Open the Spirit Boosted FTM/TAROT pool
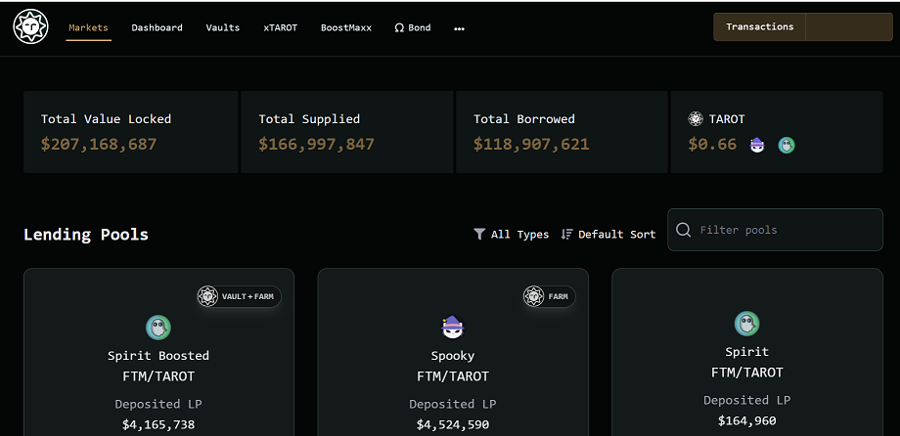The height and width of the screenshot is (436, 900). click(158, 352)
